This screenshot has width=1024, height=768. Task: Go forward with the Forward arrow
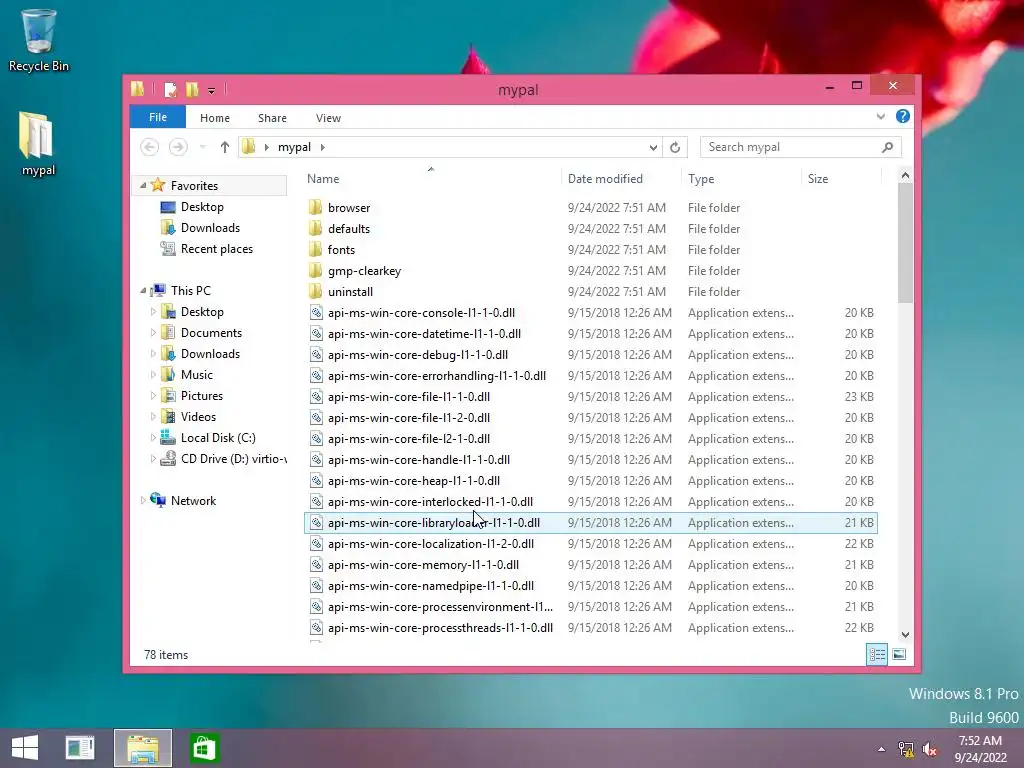point(178,147)
